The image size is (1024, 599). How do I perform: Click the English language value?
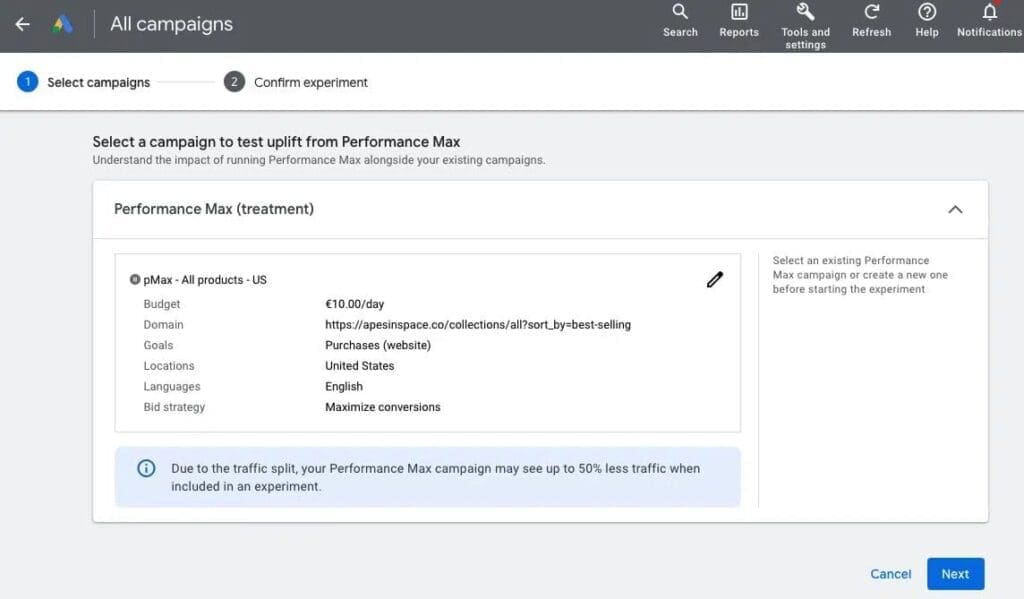344,386
